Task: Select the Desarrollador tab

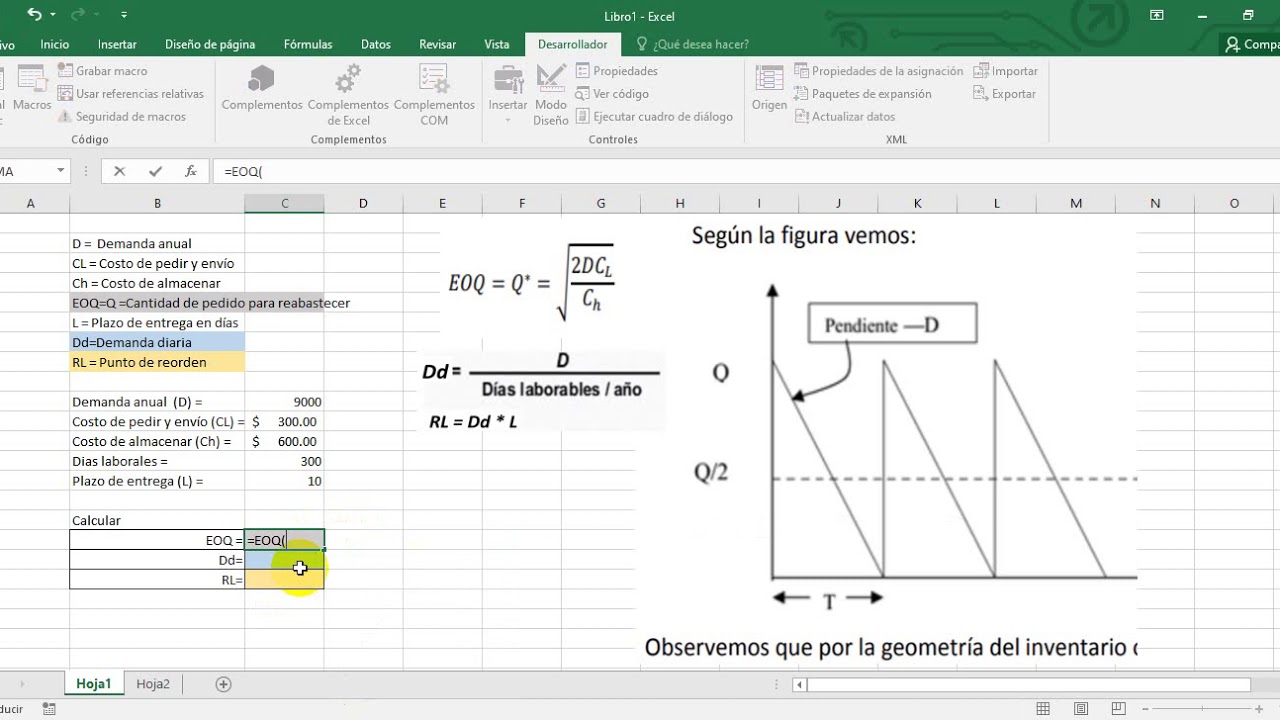Action: (572, 44)
